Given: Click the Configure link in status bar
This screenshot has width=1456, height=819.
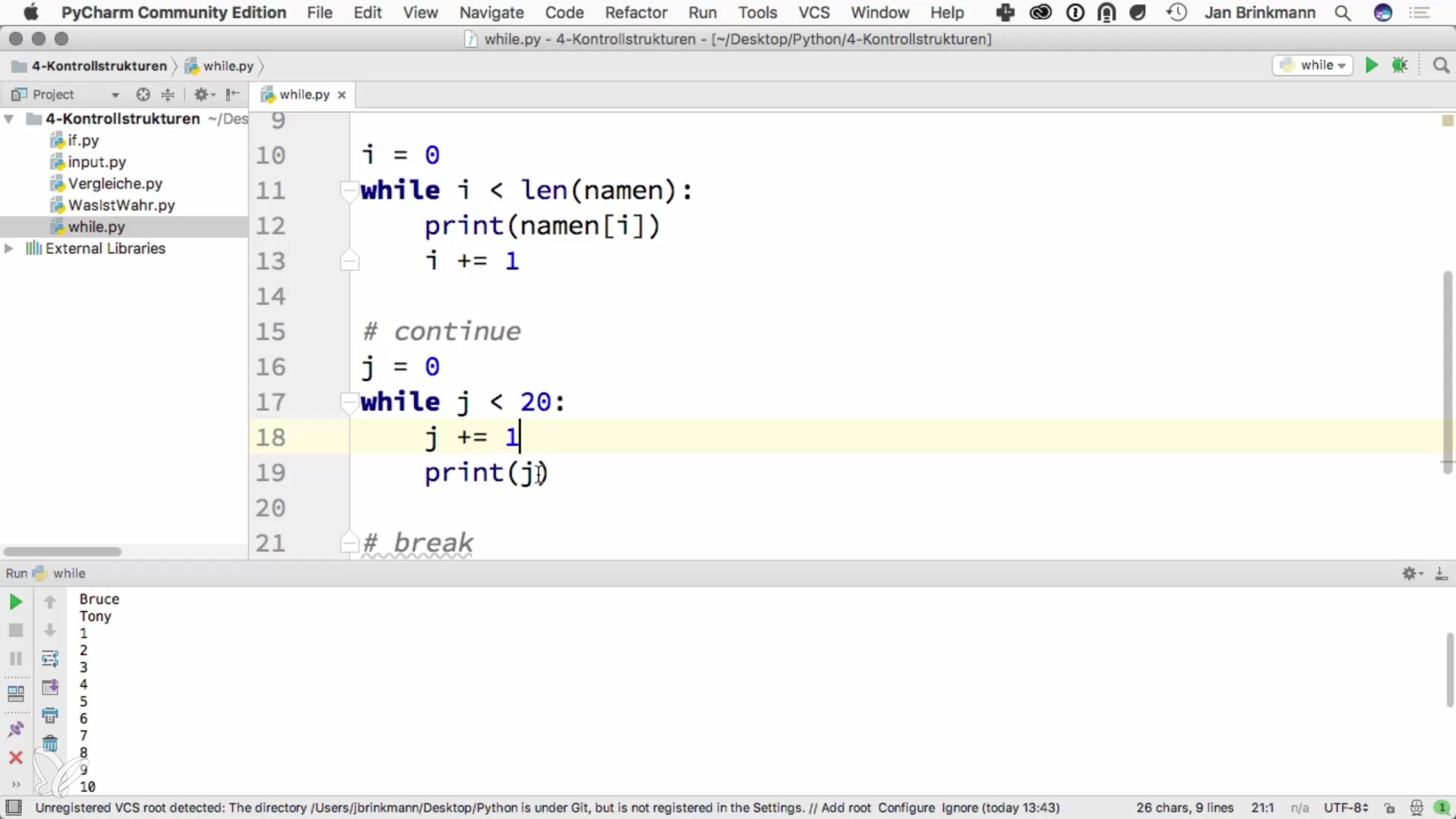Looking at the screenshot, I should (906, 808).
